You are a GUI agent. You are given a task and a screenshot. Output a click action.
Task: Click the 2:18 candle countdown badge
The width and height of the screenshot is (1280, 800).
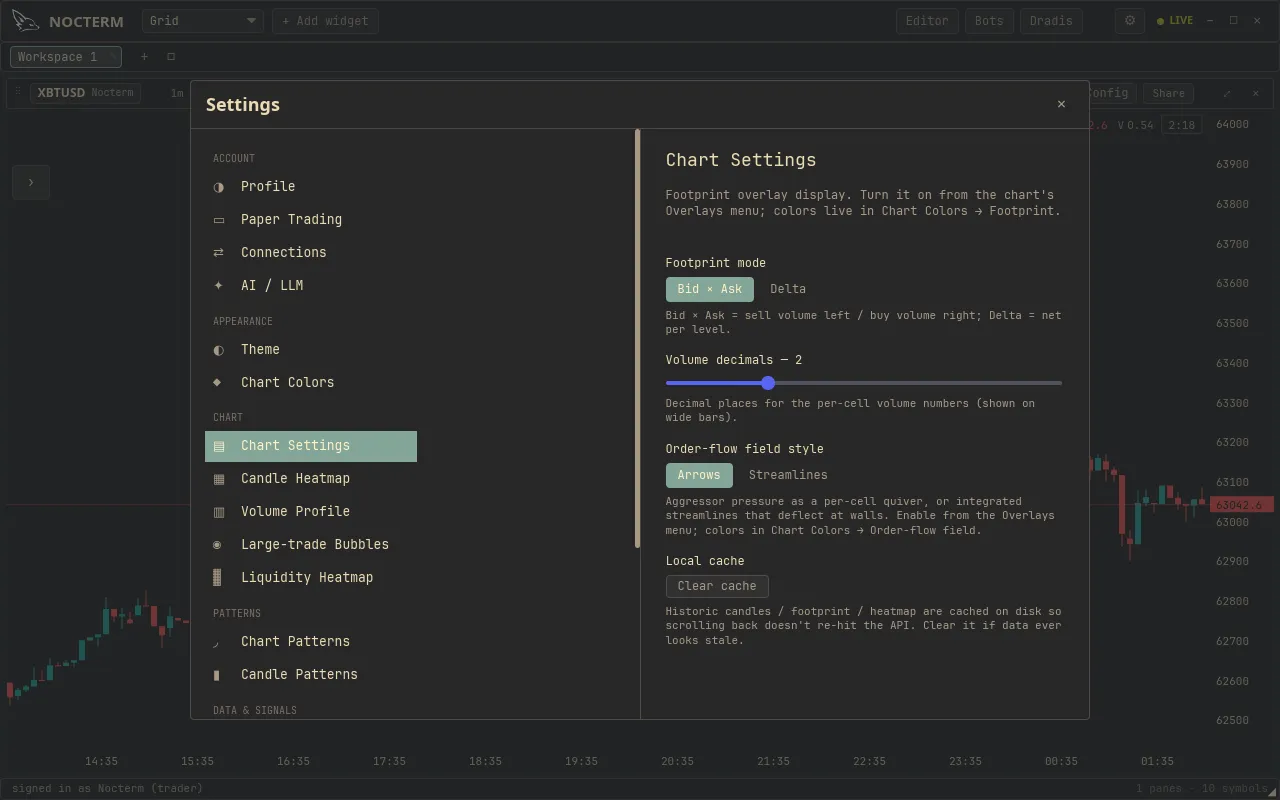(x=1181, y=125)
